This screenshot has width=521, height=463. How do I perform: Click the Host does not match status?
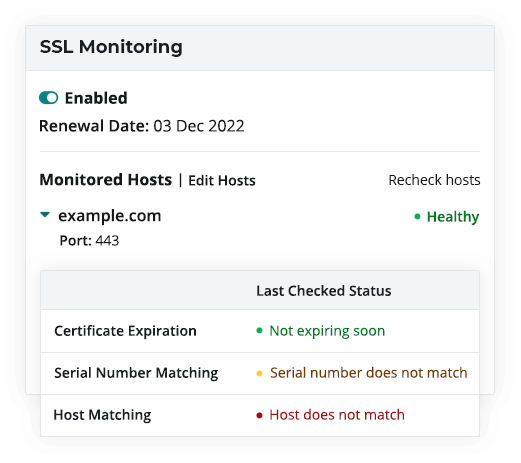tap(337, 415)
